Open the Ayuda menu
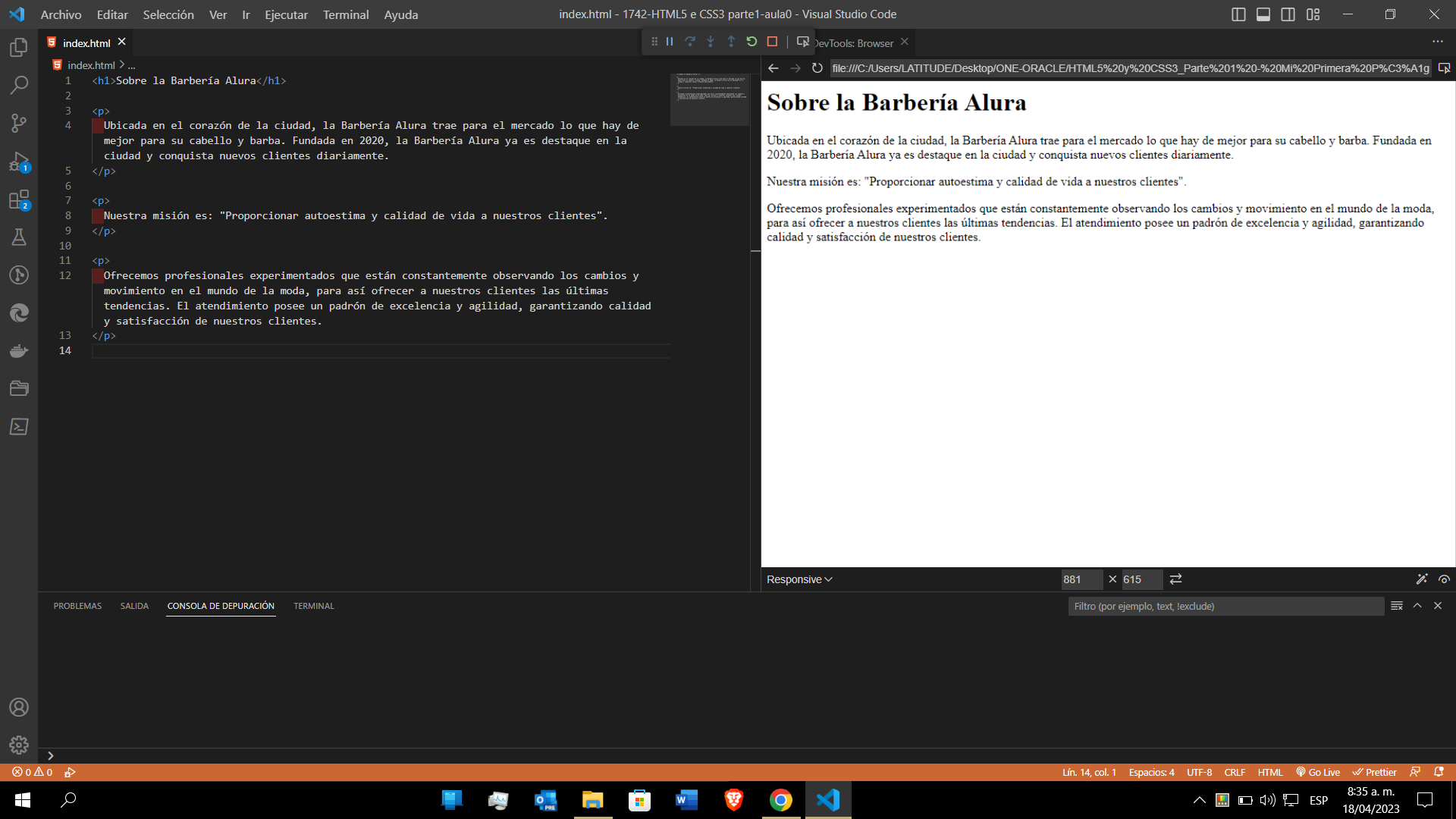This screenshot has height=819, width=1456. [401, 14]
